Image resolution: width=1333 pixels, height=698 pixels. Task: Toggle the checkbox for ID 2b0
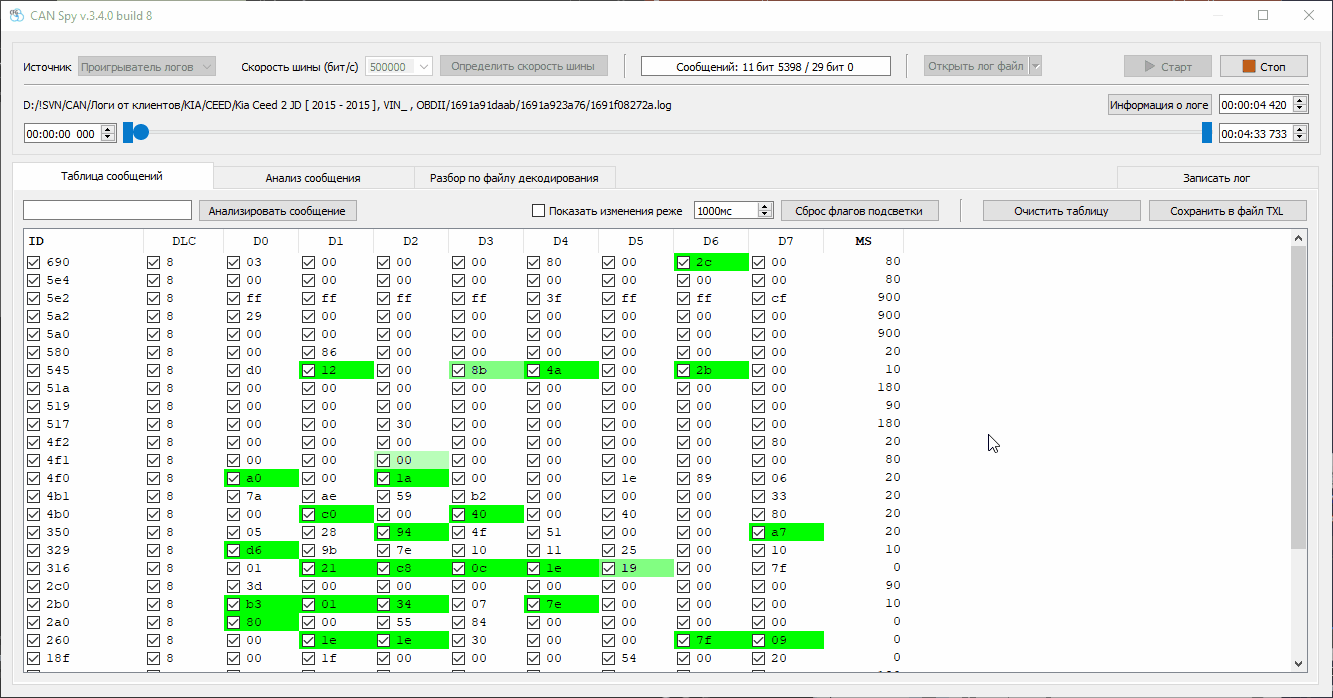(x=35, y=604)
